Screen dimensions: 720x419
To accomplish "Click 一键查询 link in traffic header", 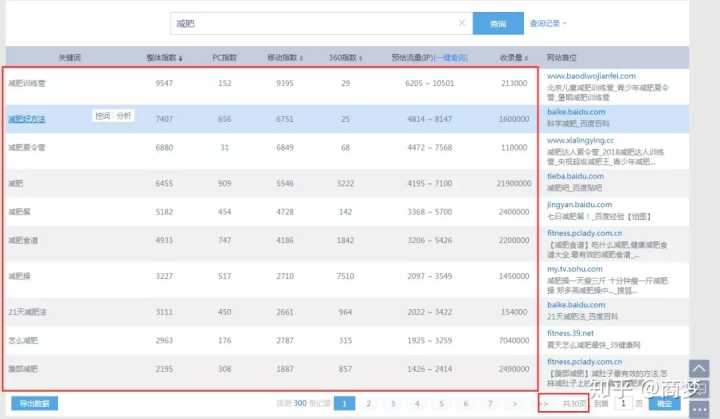I will click(x=452, y=58).
